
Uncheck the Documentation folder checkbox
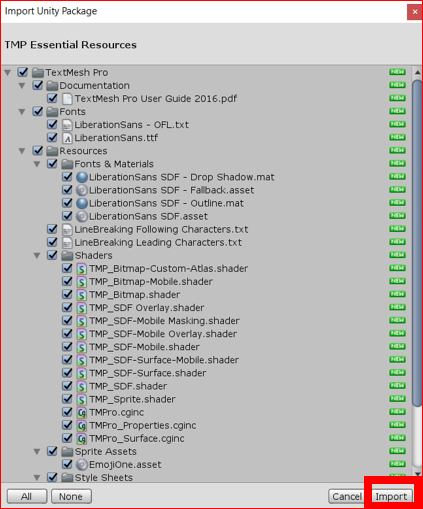pos(38,85)
